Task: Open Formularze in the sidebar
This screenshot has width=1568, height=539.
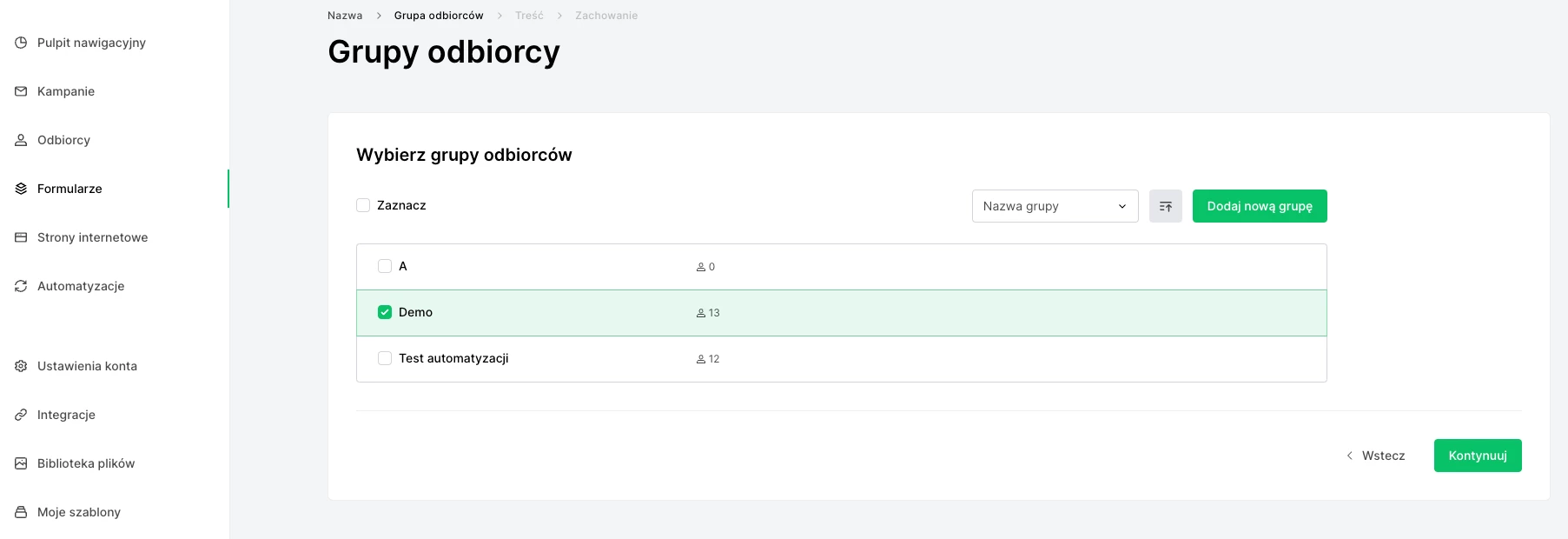Action: pos(69,189)
